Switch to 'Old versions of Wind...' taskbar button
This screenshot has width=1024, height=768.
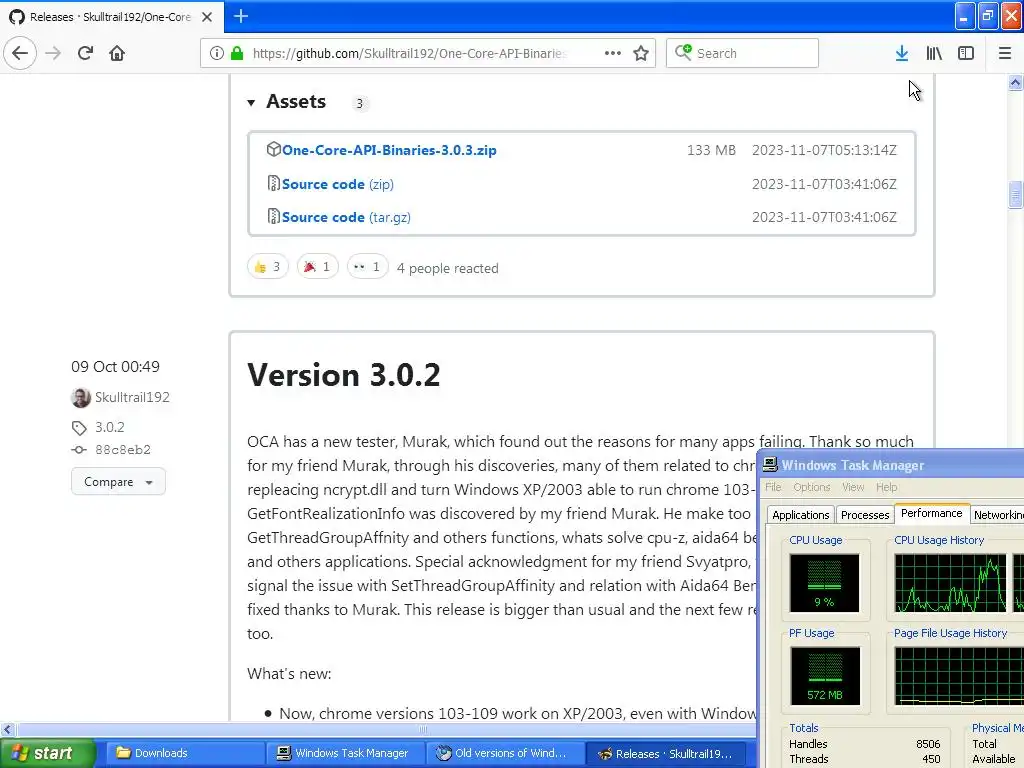tap(504, 753)
